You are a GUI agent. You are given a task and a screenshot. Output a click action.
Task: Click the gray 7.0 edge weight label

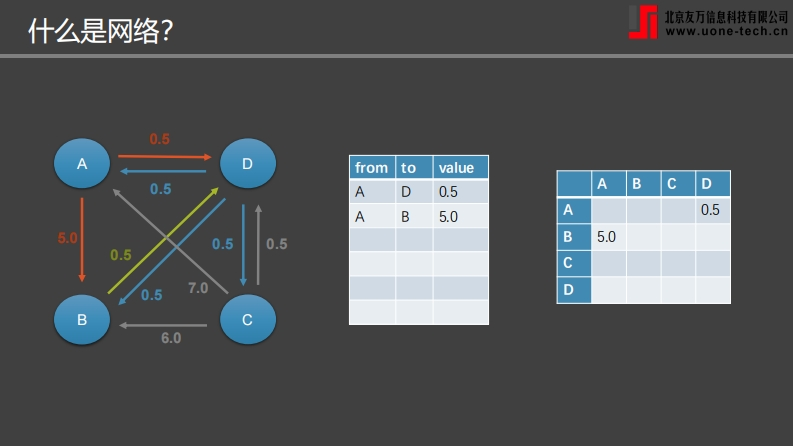(198, 288)
